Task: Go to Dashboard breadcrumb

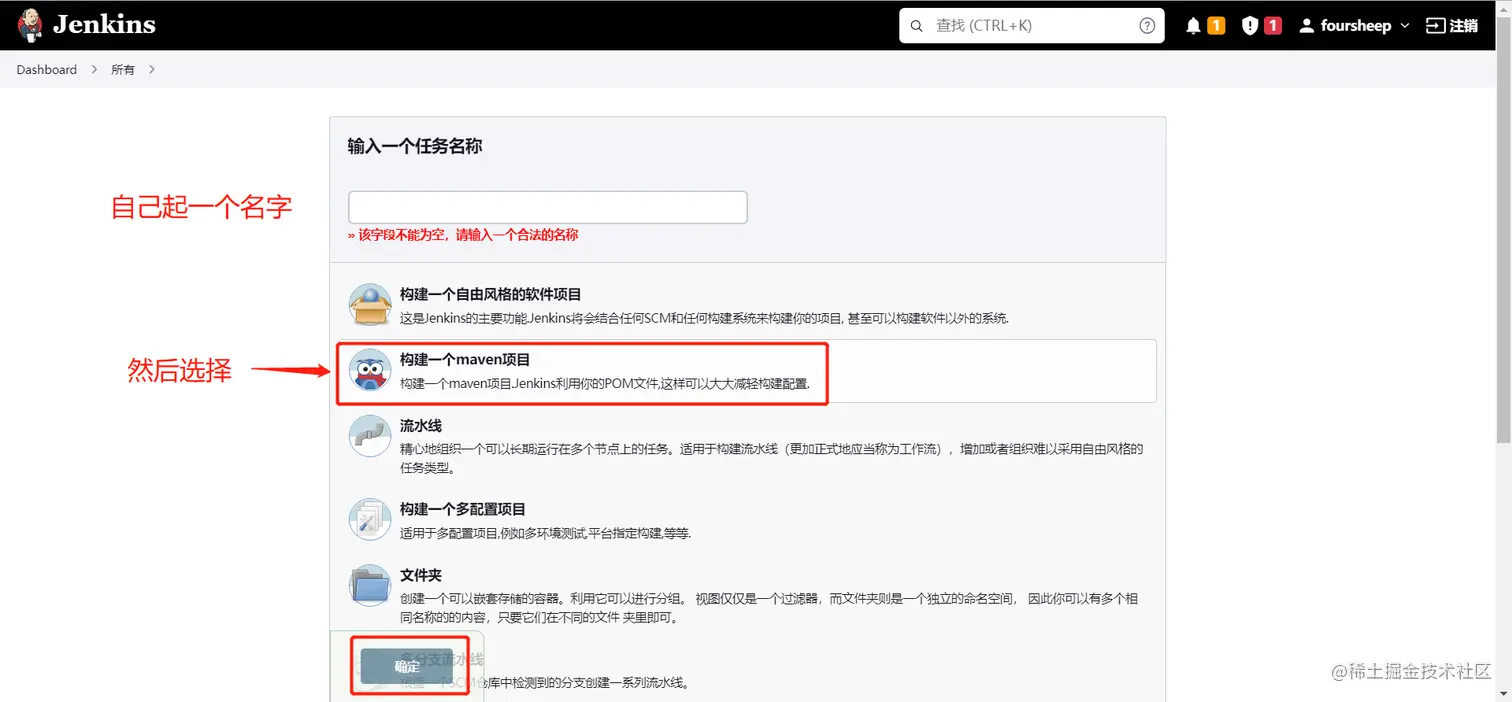Action: [46, 70]
